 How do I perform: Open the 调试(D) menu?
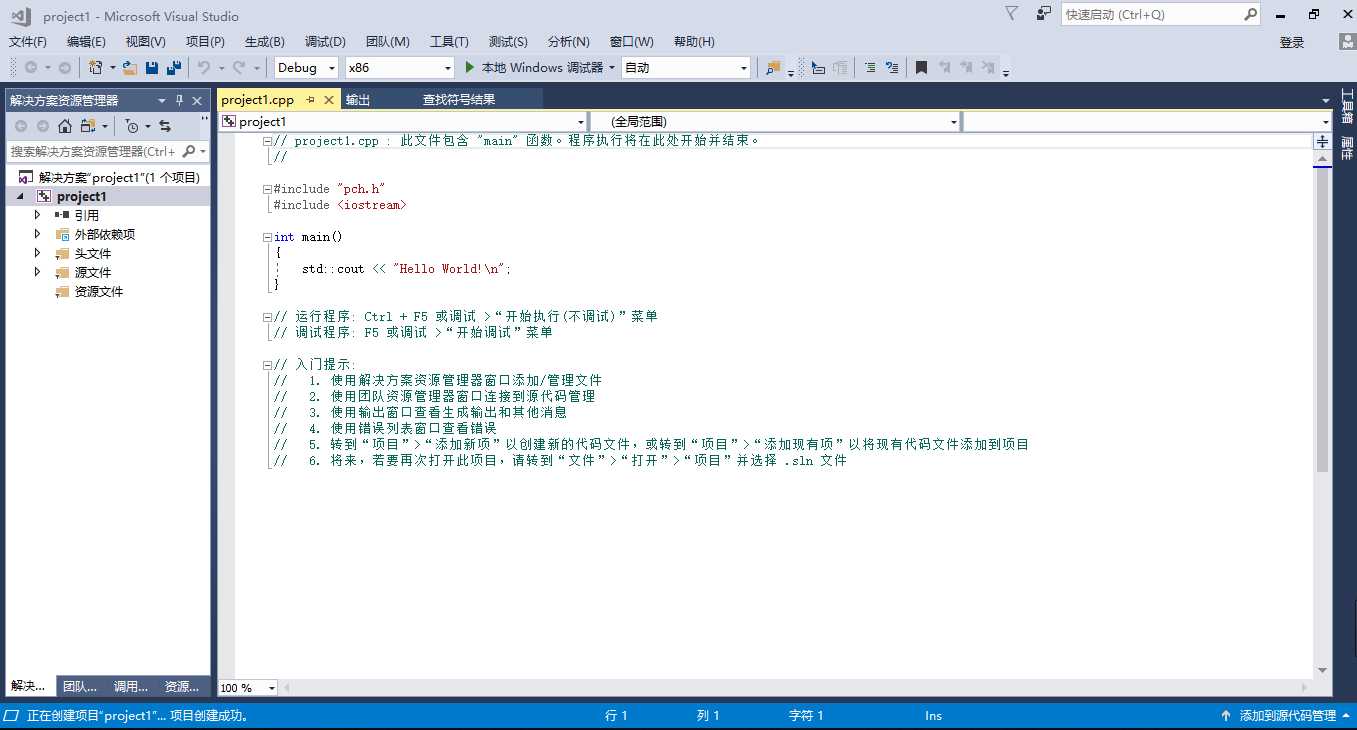(x=325, y=42)
